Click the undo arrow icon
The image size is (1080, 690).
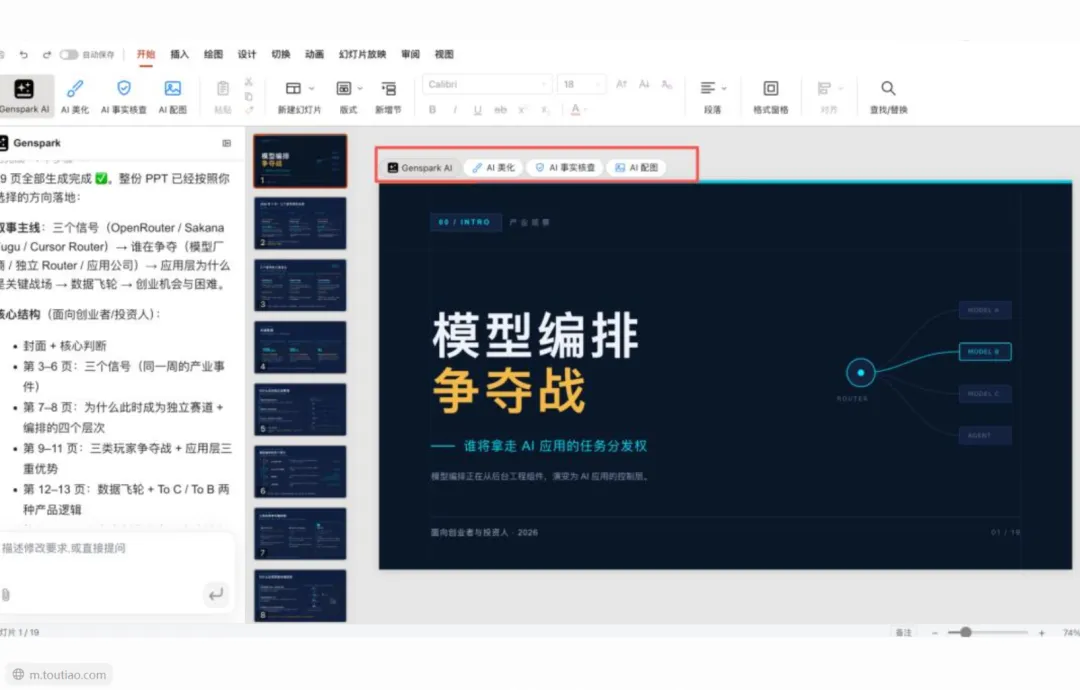(23, 54)
